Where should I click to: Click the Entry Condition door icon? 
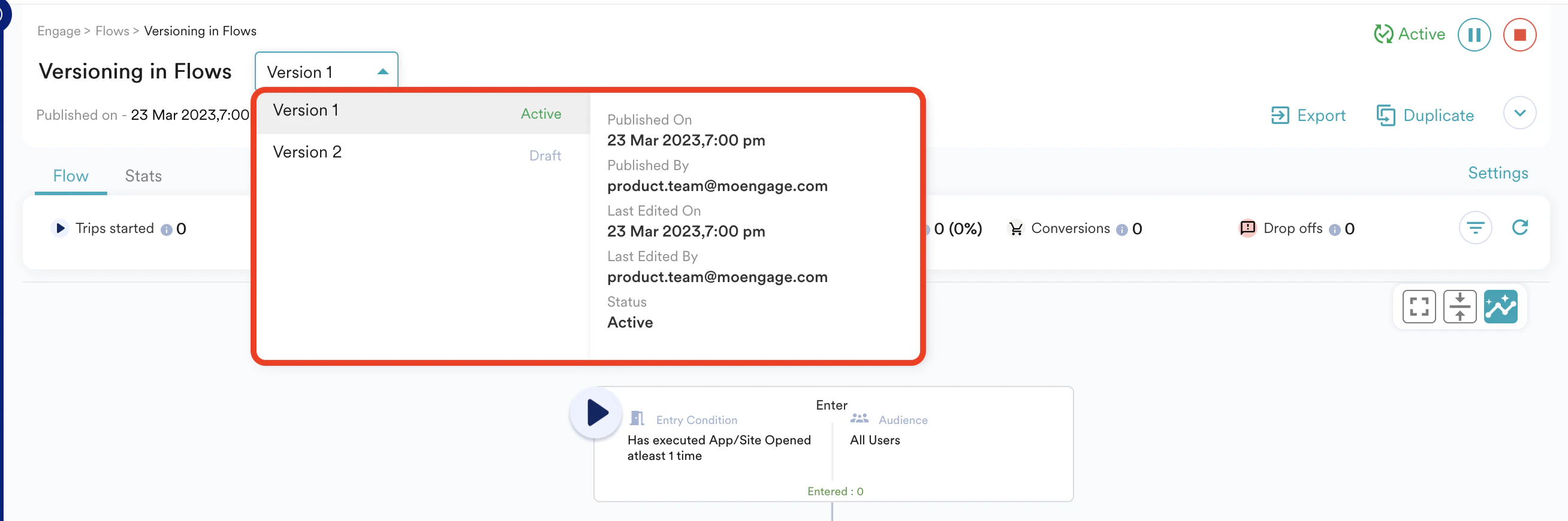pyautogui.click(x=637, y=418)
